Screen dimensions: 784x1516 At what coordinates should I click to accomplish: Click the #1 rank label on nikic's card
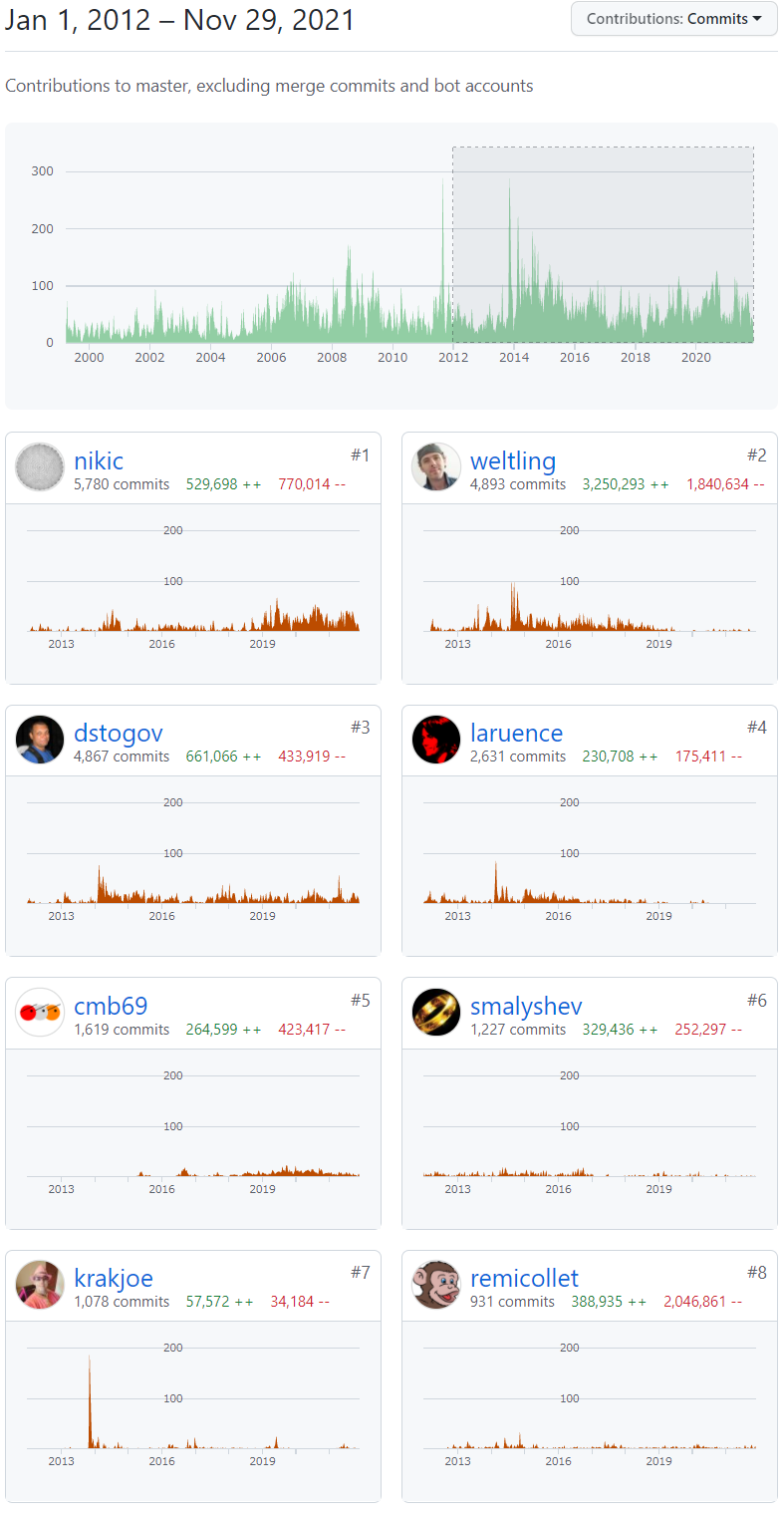pos(361,455)
